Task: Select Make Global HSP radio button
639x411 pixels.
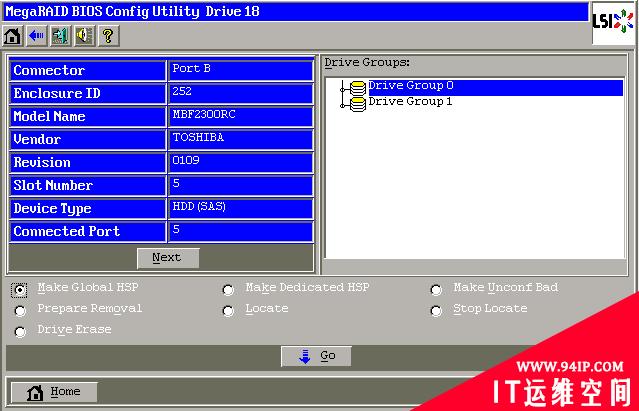Action: click(x=19, y=290)
